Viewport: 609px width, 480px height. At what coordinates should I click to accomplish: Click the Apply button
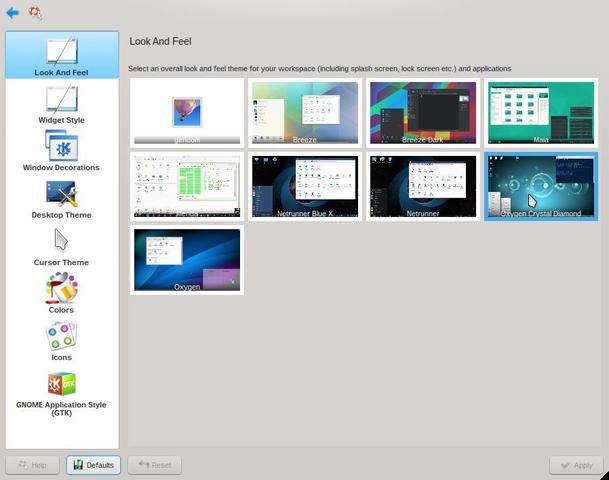click(576, 465)
